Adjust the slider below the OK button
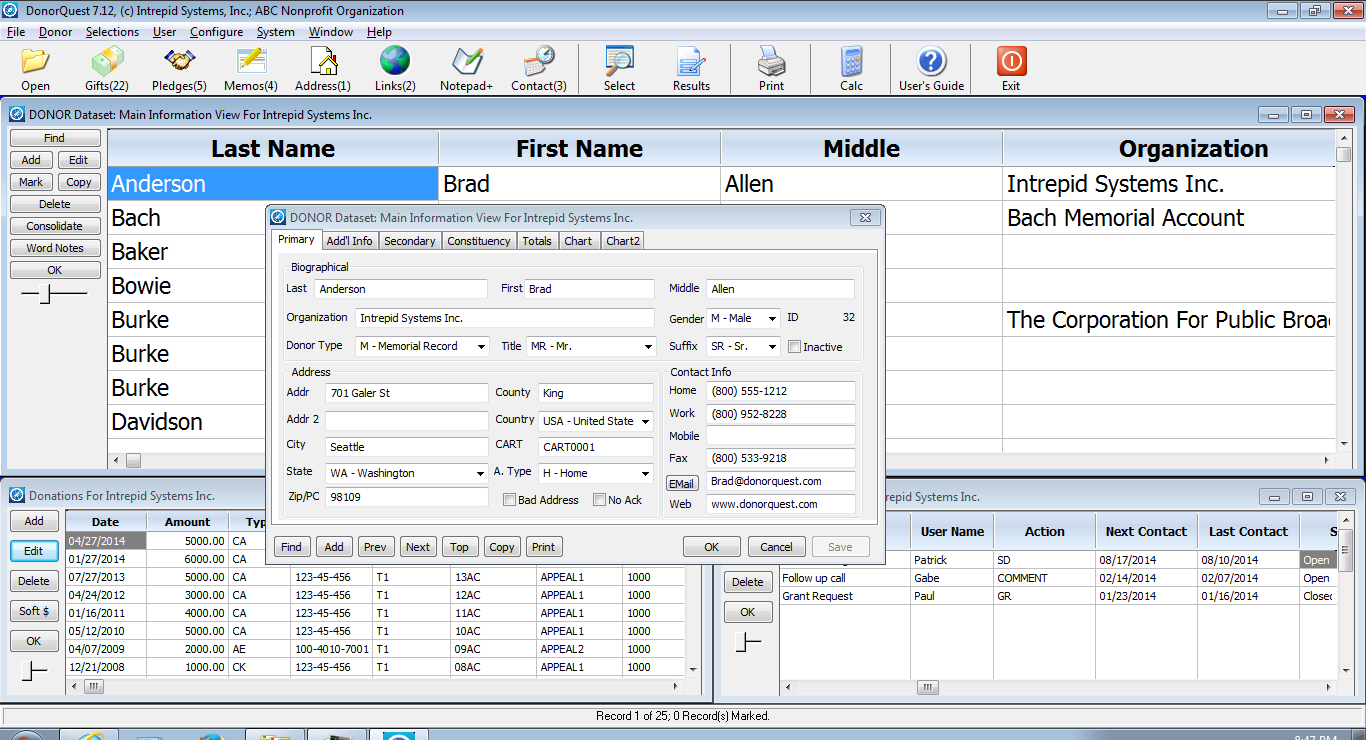 [x=47, y=294]
